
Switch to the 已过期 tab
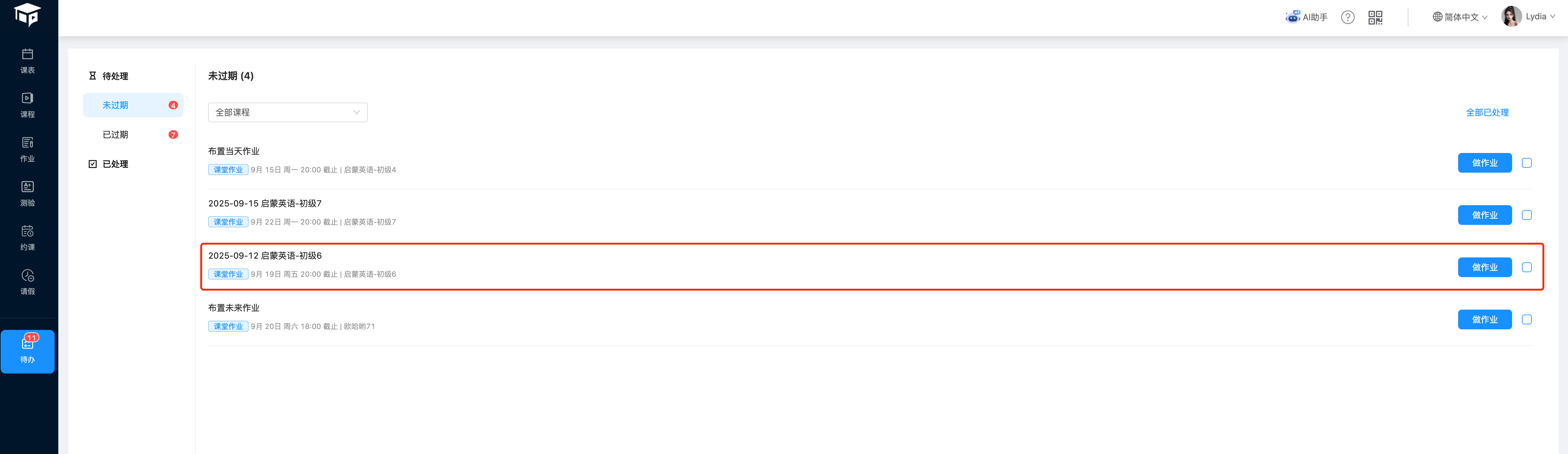pyautogui.click(x=116, y=134)
